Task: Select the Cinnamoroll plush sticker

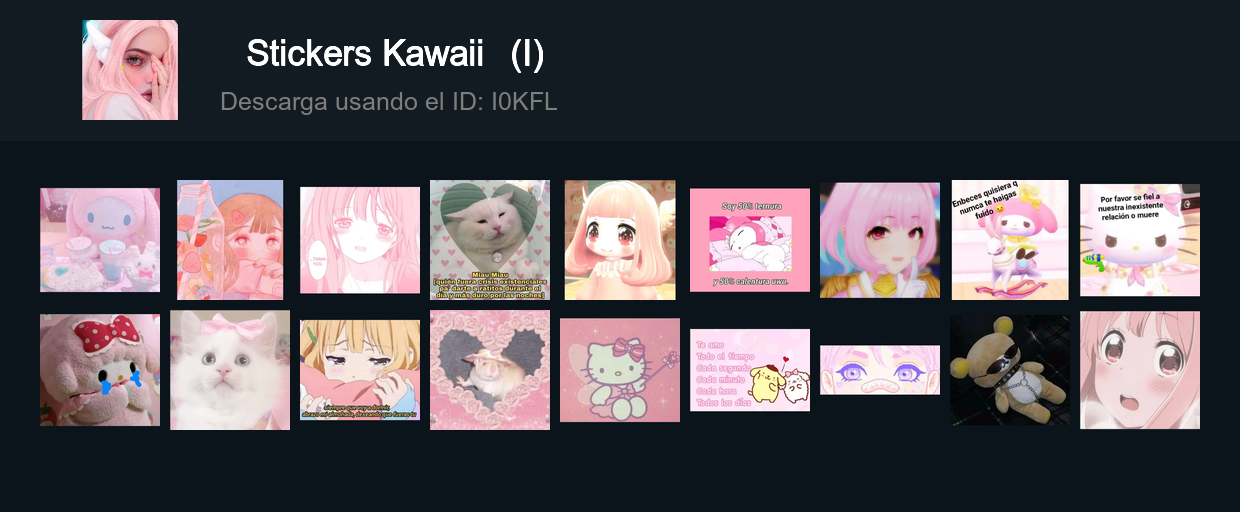Action: click(x=100, y=240)
